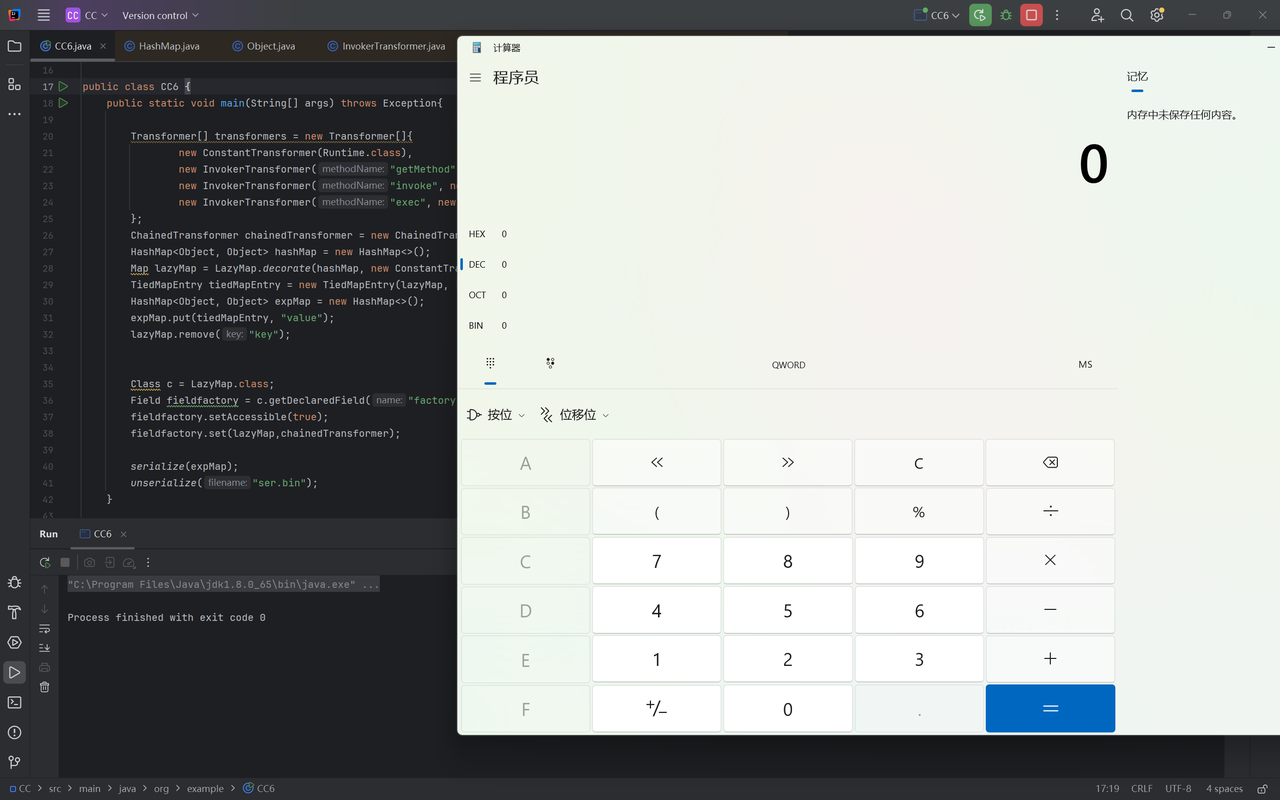Image resolution: width=1280 pixels, height=800 pixels.
Task: Close the CC6 run tab
Action: (x=124, y=534)
